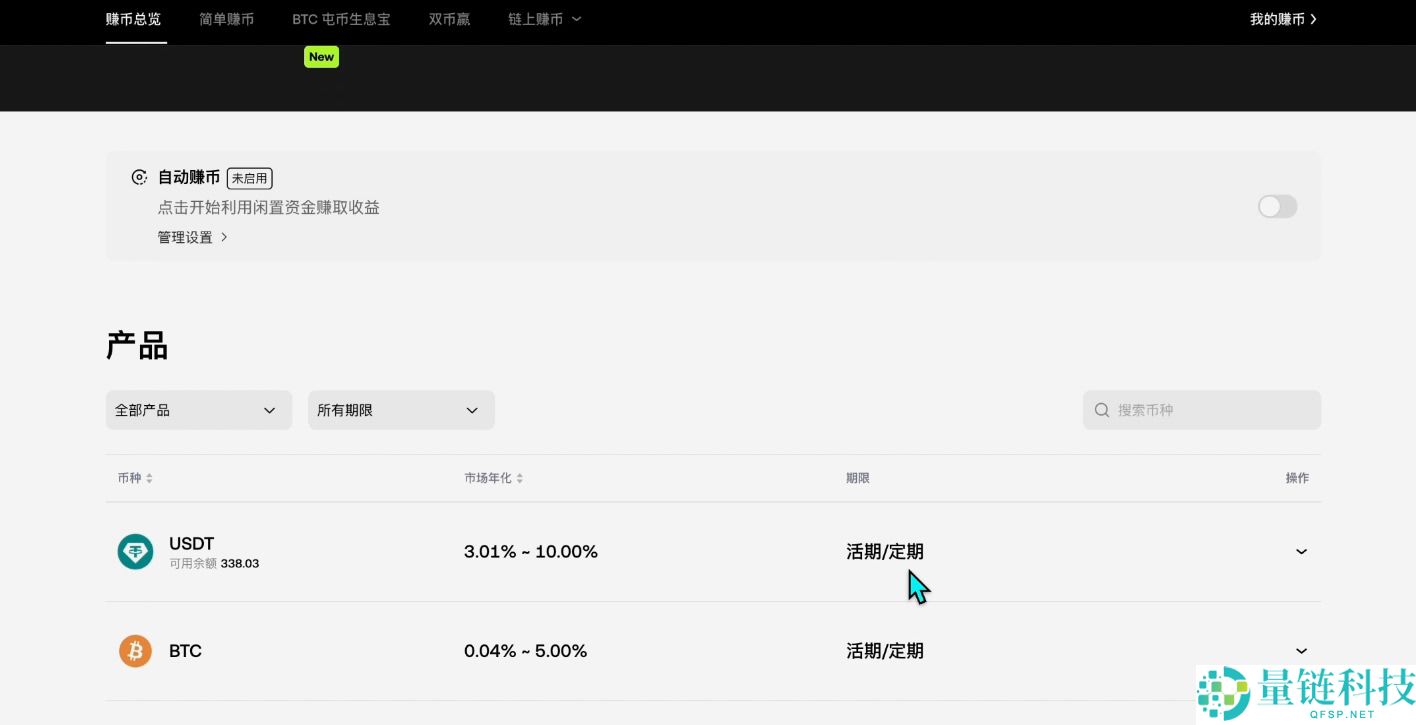
Task: Open the BTC 屯币生息宝 tab
Action: point(341,18)
